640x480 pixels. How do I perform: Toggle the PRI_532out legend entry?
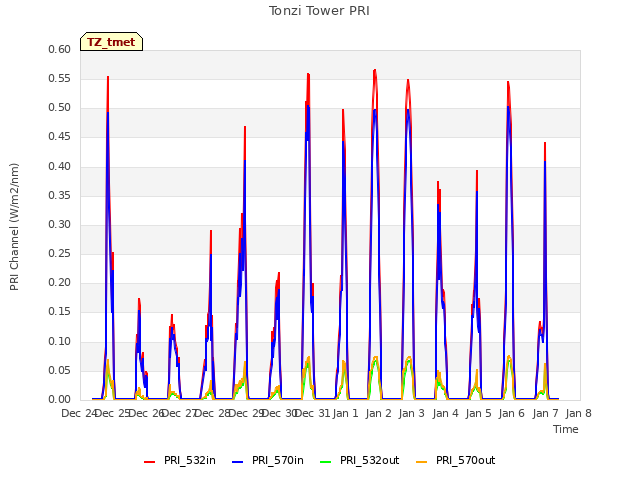(x=360, y=460)
